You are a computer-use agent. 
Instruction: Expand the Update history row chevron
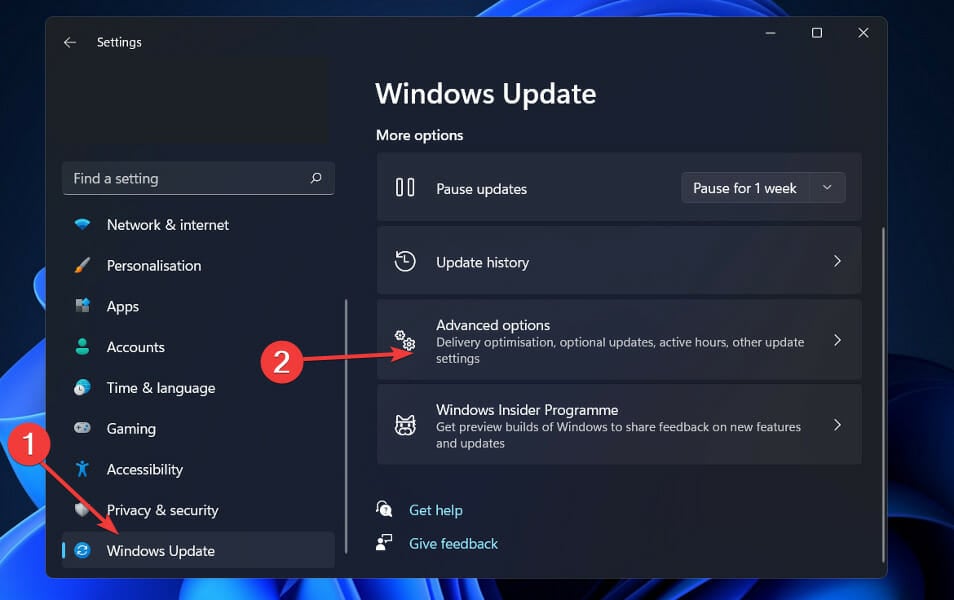pyautogui.click(x=837, y=261)
